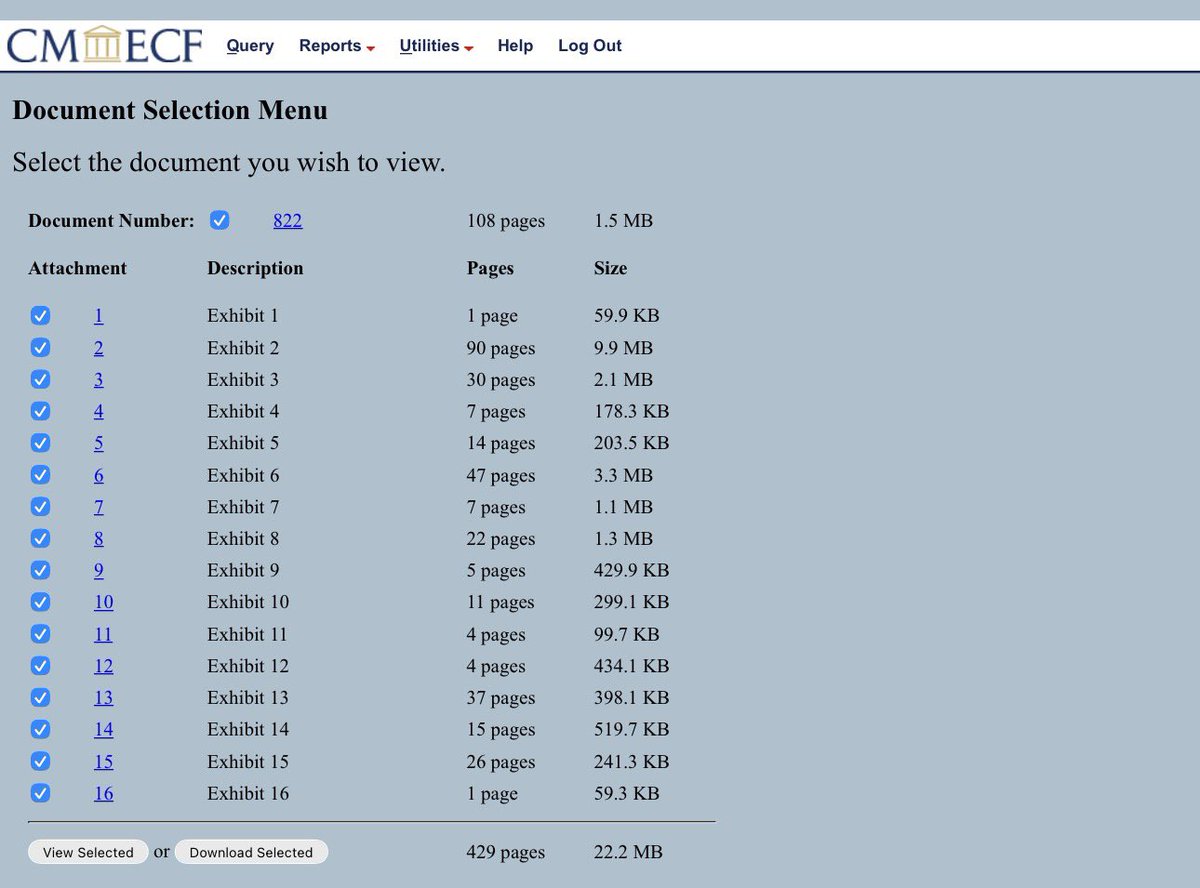Open attachment 7 link

coord(99,507)
